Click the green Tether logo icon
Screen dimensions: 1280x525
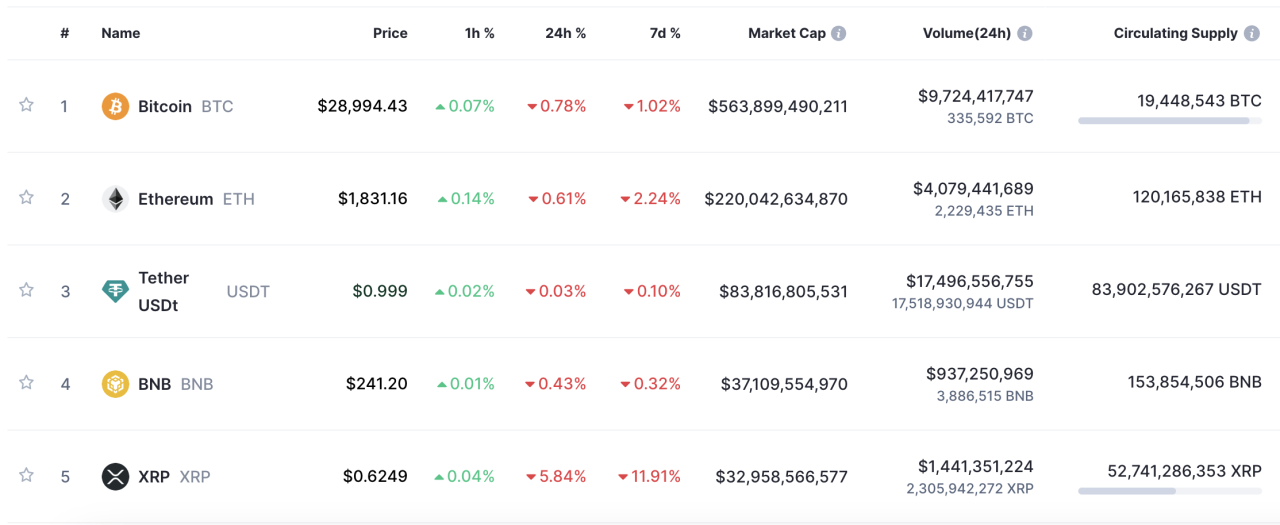[116, 291]
